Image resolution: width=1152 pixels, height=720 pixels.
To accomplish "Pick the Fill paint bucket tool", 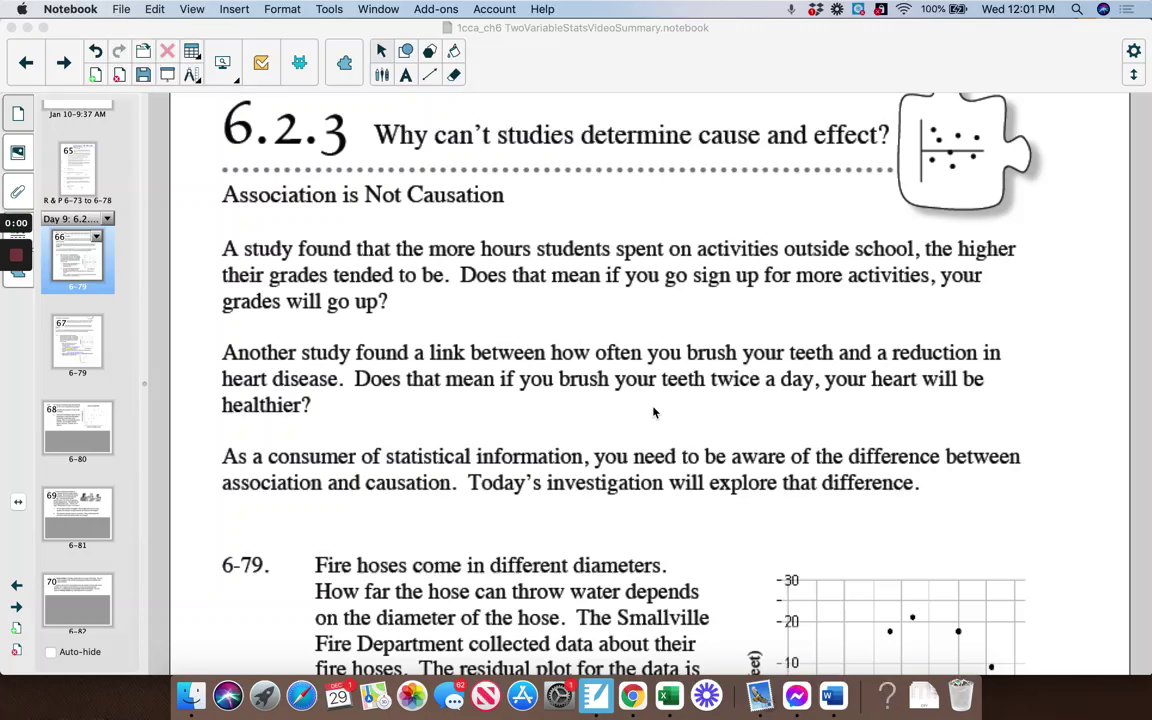I will pos(454,51).
